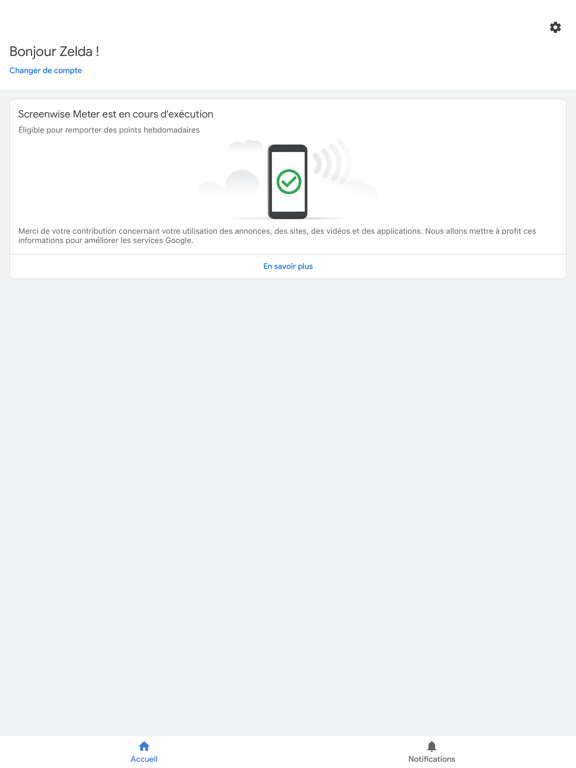The width and height of the screenshot is (576, 768).
Task: Click the blank space between the bottom tabs
Action: tap(288, 752)
